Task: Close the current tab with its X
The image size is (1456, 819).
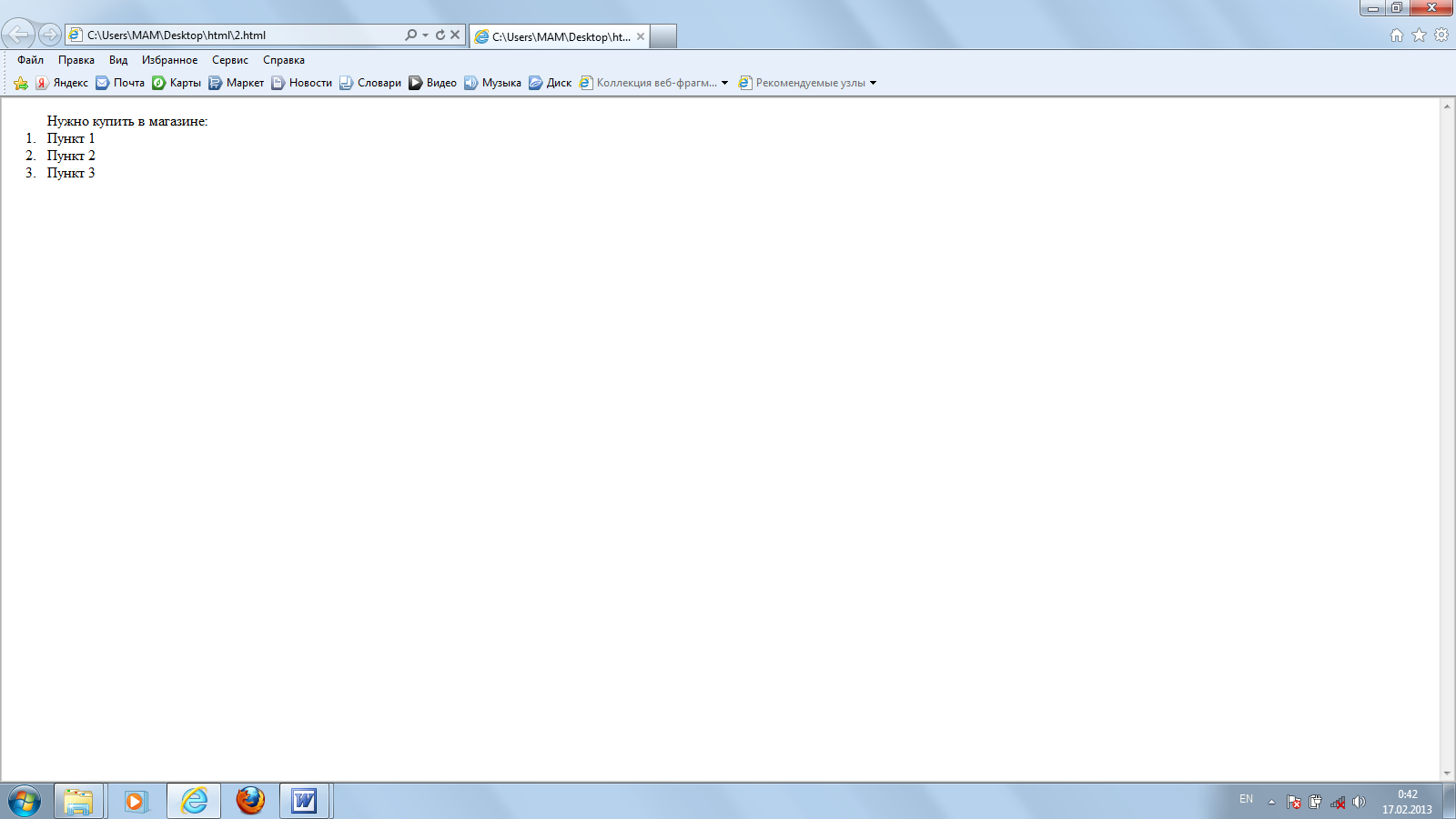Action: tap(641, 36)
